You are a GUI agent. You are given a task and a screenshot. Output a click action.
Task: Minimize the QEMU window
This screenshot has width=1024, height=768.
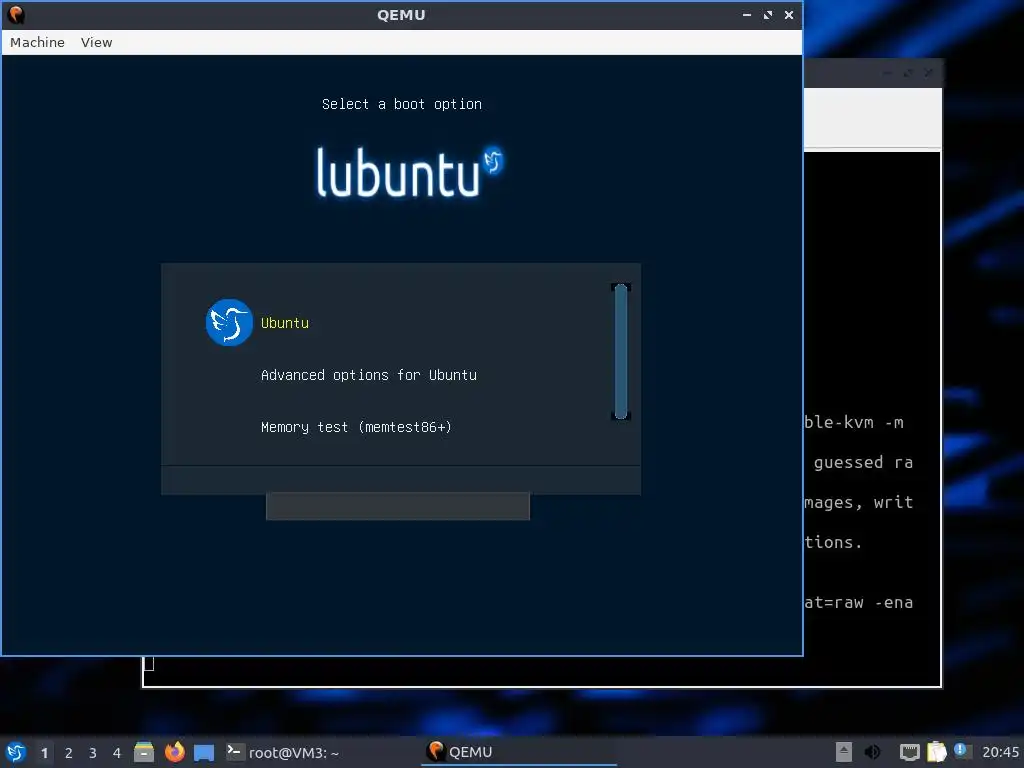click(746, 15)
